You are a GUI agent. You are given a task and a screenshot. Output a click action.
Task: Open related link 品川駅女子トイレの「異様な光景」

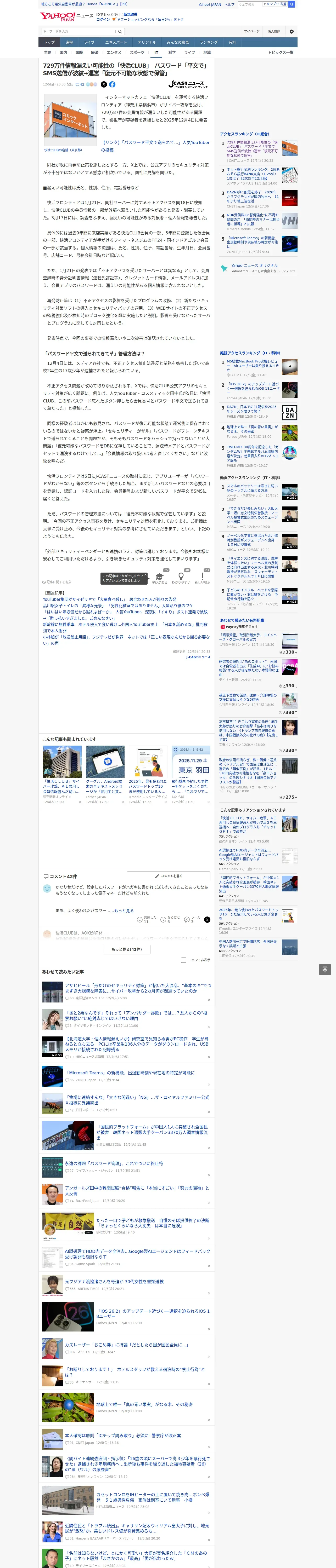click(118, 606)
